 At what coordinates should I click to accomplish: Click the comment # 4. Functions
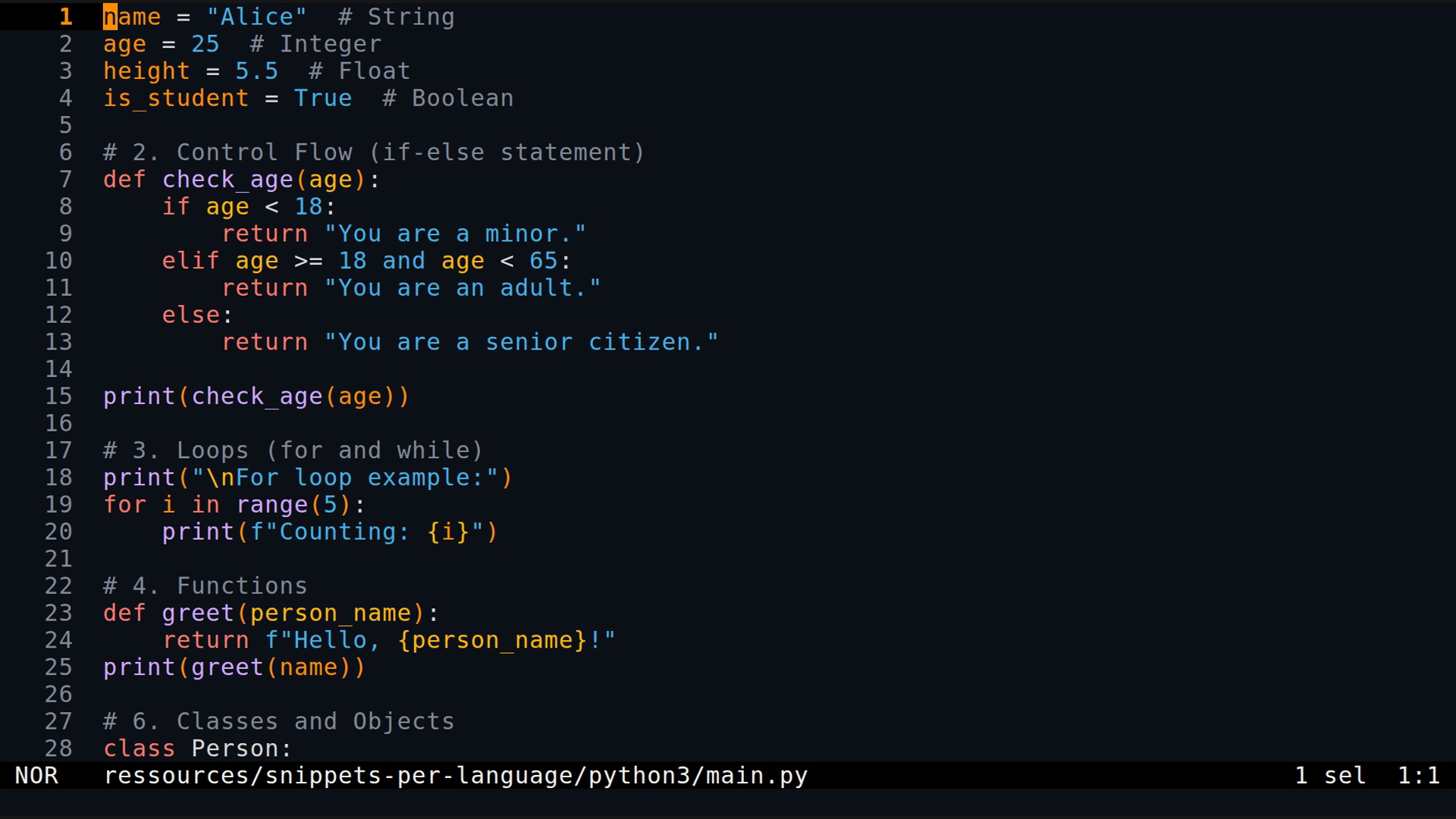coord(205,585)
